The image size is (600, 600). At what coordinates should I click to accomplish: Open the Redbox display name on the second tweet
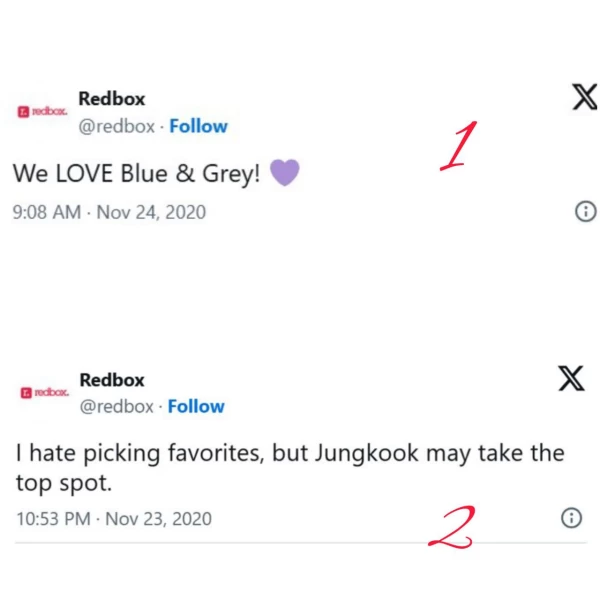112,380
